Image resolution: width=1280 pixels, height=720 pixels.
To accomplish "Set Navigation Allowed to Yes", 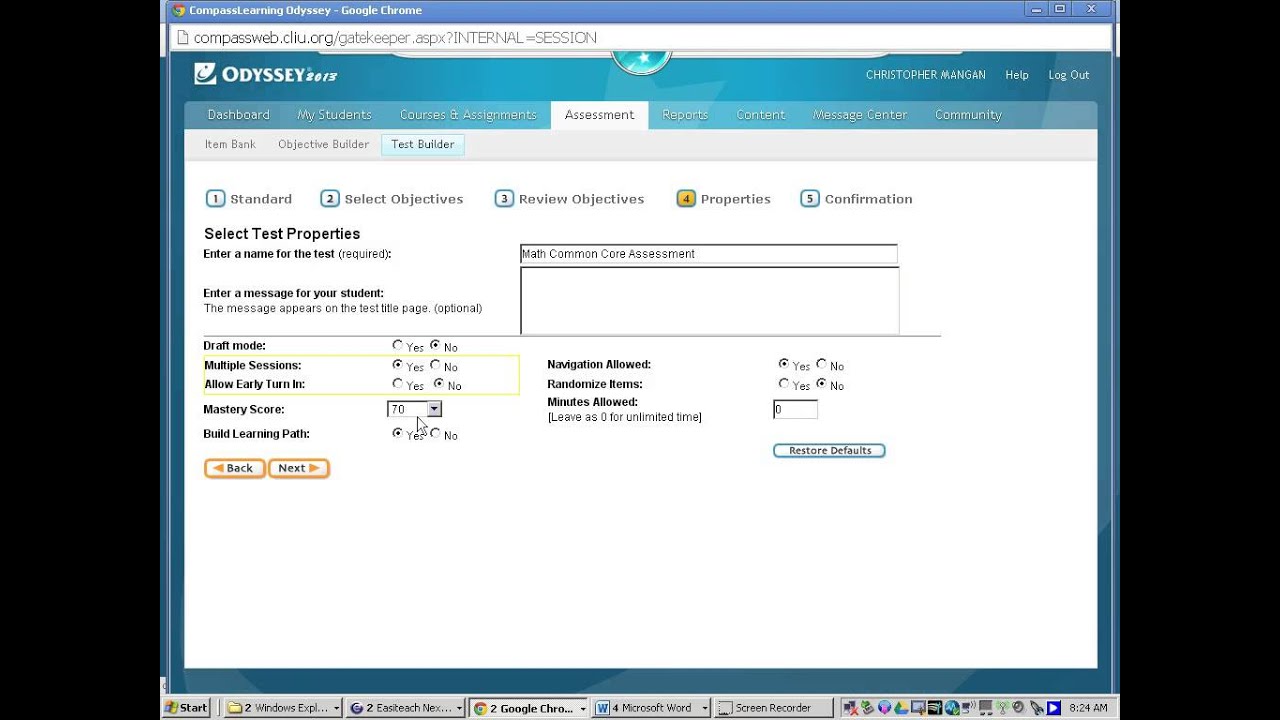I will coord(784,364).
